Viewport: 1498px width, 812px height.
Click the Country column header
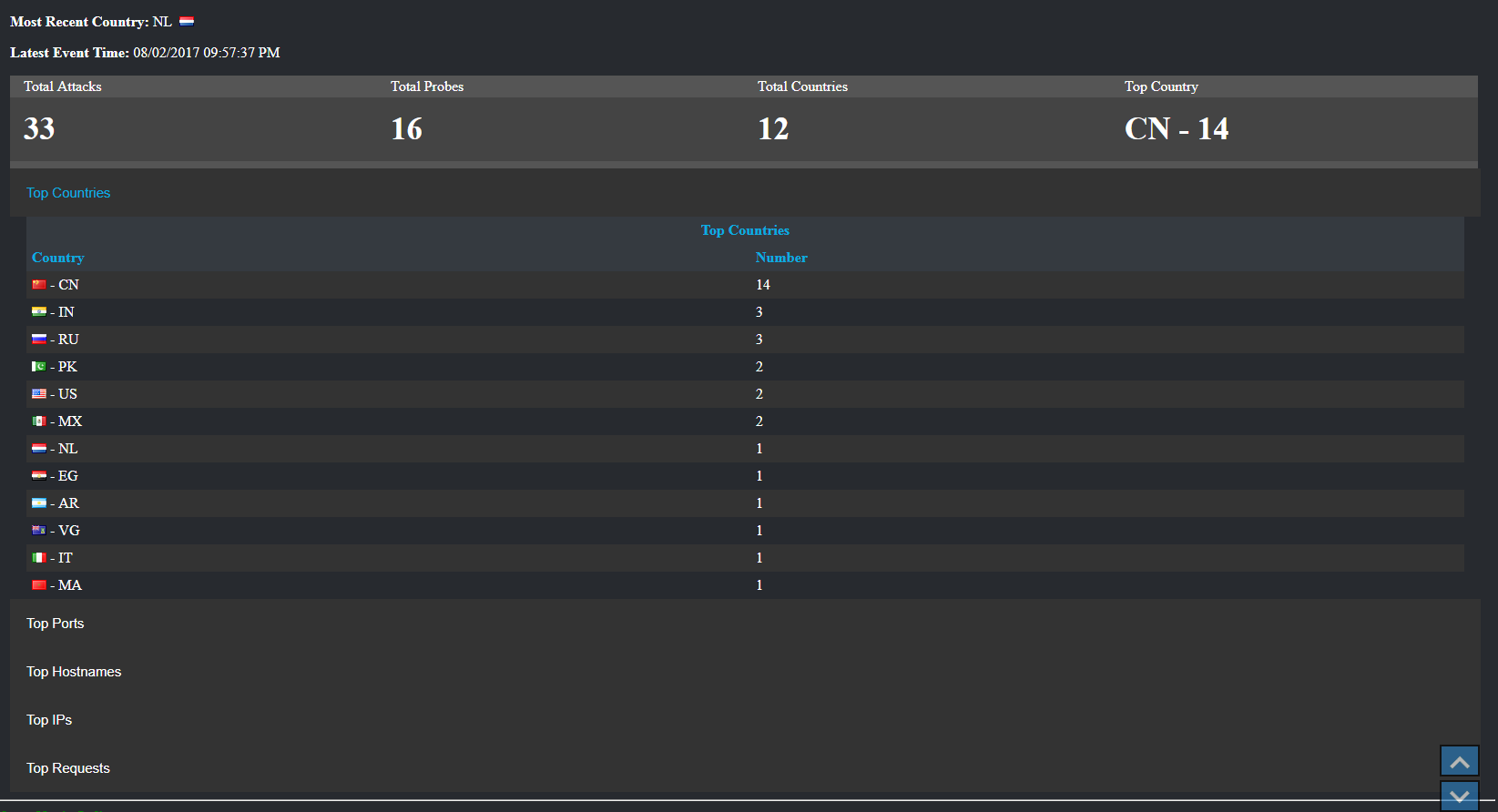[58, 258]
